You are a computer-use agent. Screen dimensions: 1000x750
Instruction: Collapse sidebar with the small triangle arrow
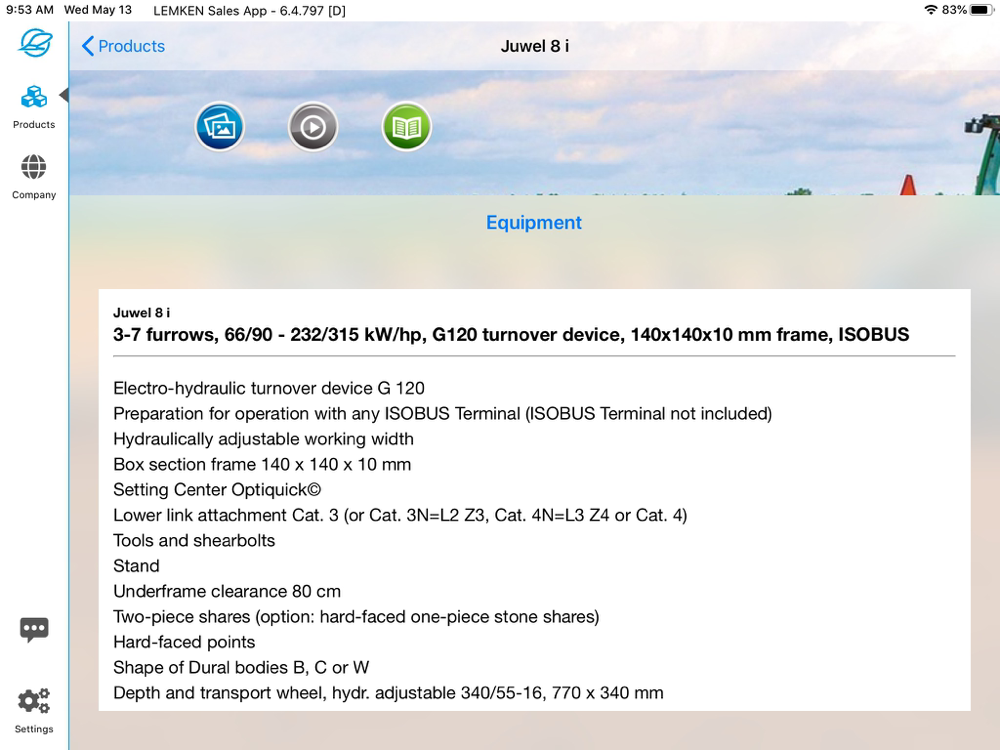tap(64, 95)
